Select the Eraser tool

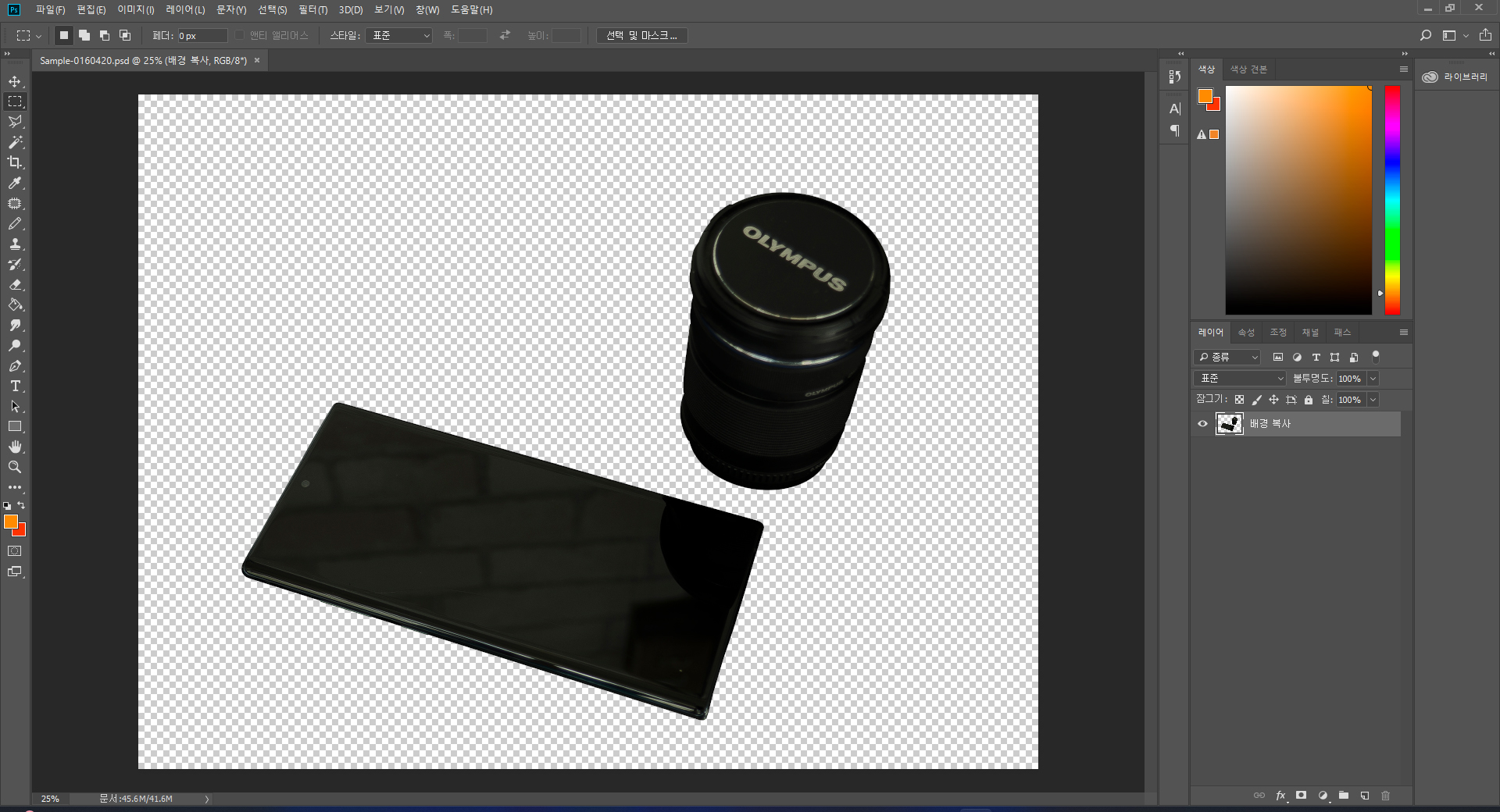pos(15,284)
